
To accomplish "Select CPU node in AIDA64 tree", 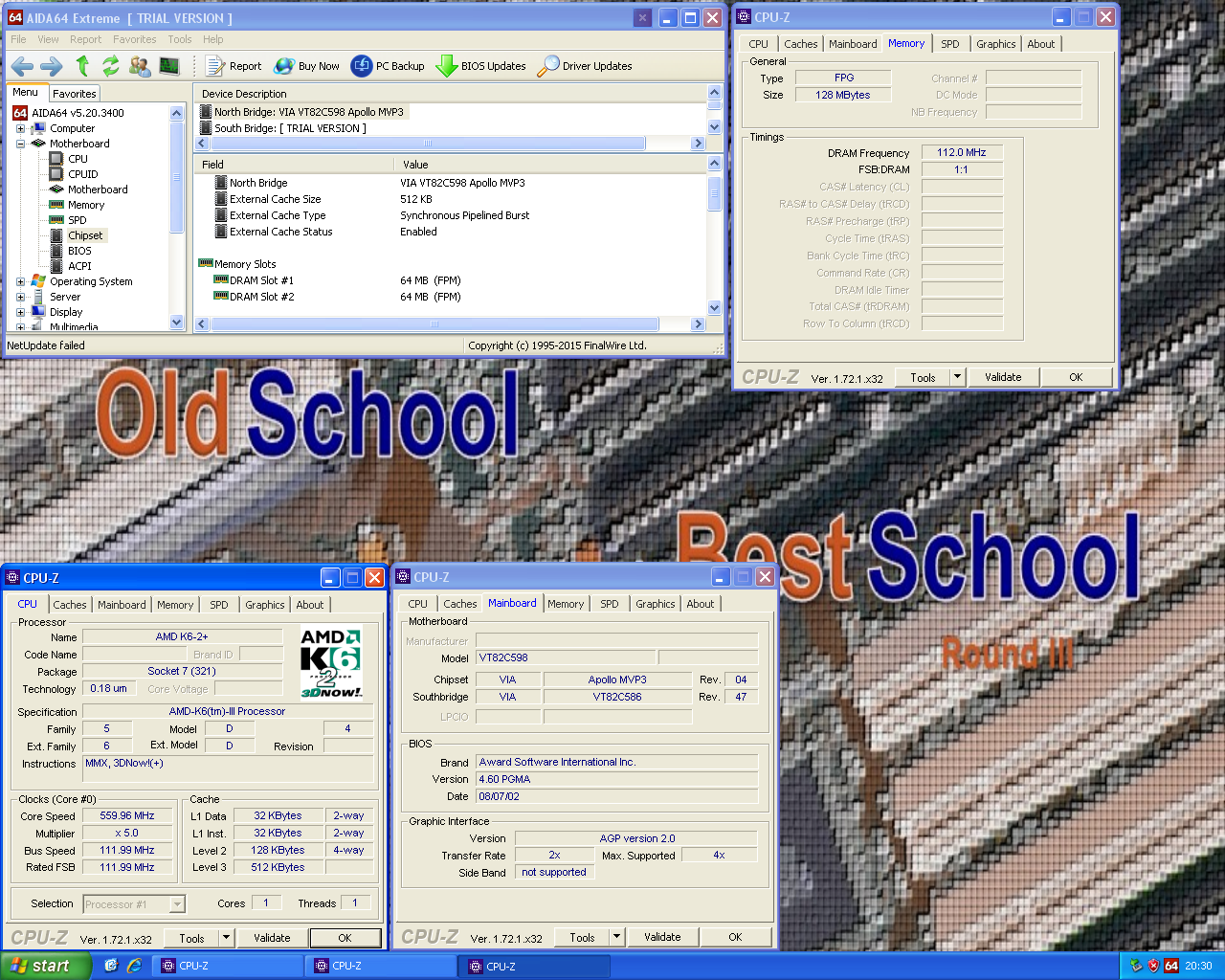I will point(78,159).
